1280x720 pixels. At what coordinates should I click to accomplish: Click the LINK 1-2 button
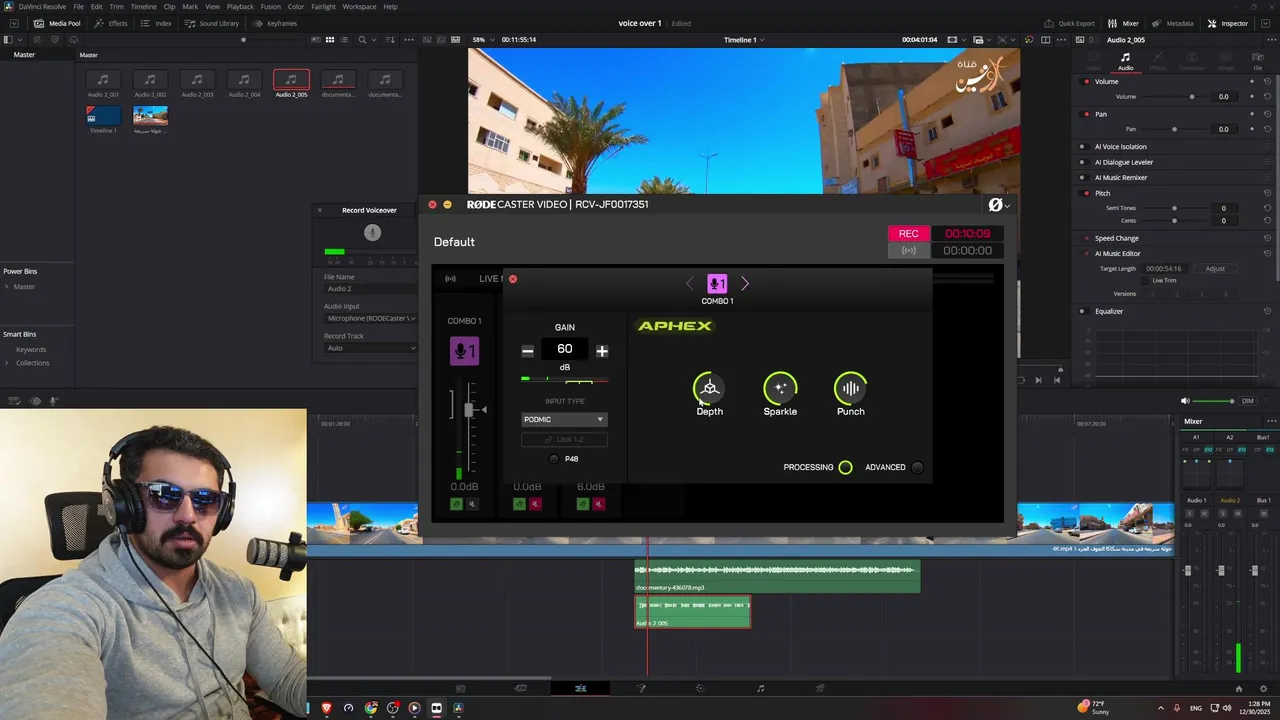coord(564,440)
